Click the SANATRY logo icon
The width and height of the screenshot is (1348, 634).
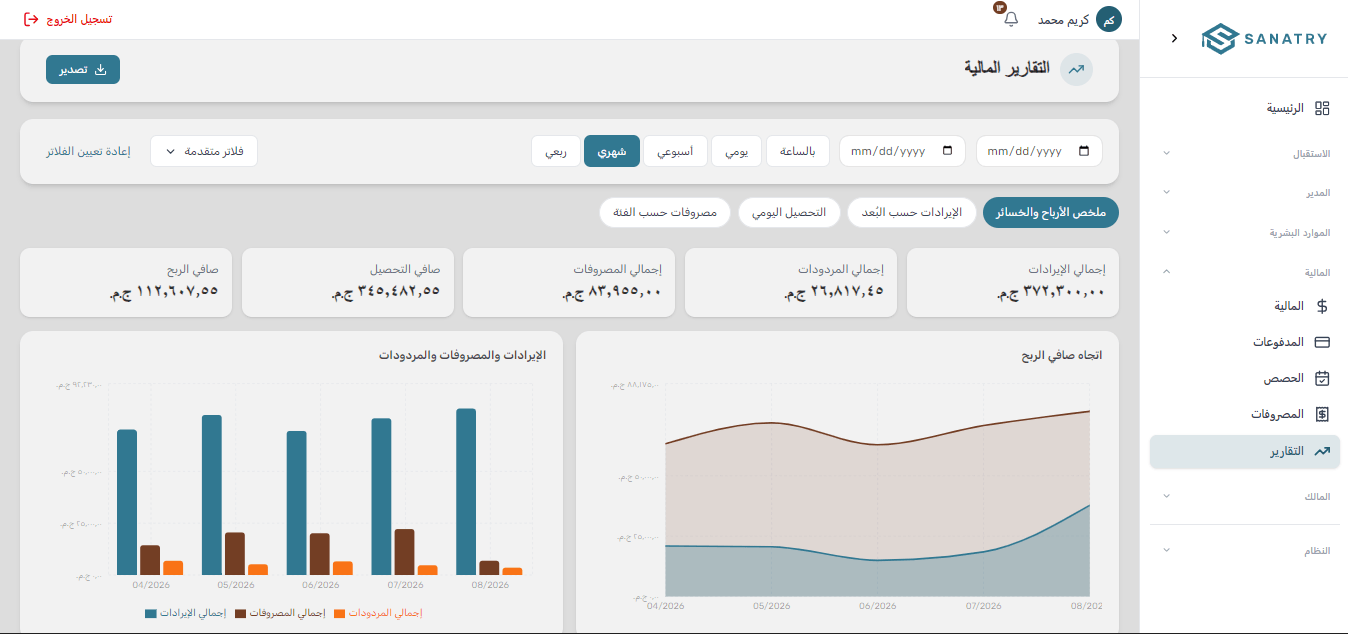(1220, 38)
